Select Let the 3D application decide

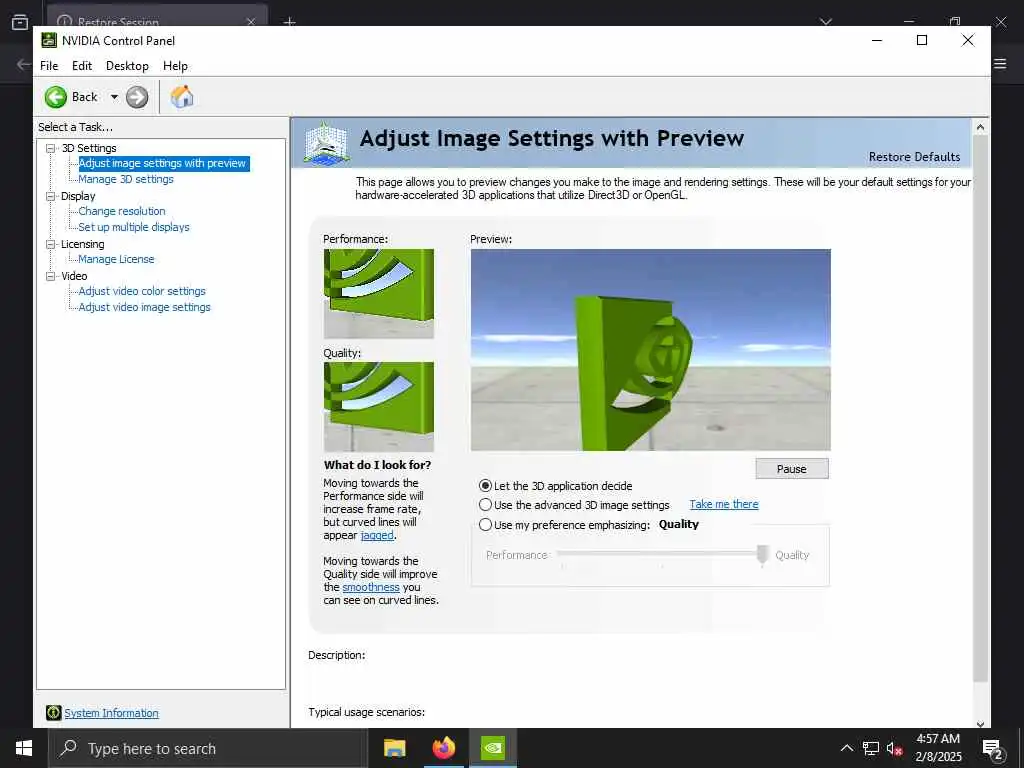[x=485, y=486]
